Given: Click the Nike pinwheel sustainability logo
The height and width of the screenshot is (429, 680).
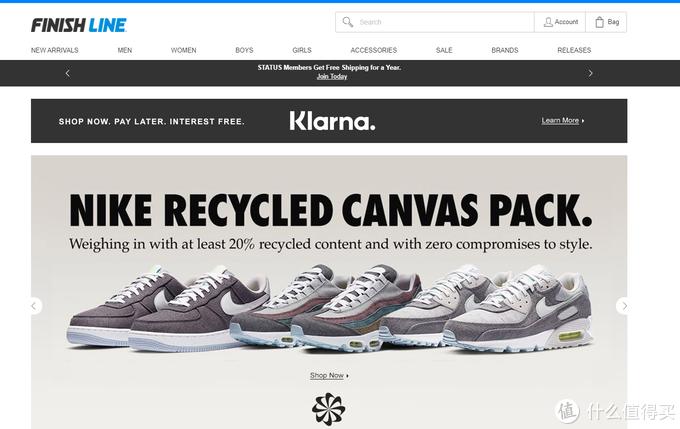Looking at the screenshot, I should tap(329, 409).
